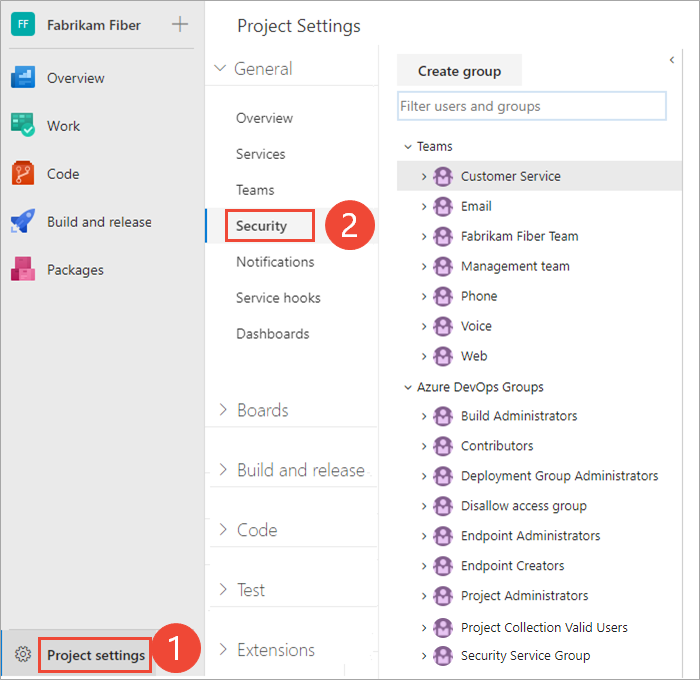Screen dimensions: 700x689
Task: Open the Work hub label
Action: (63, 125)
